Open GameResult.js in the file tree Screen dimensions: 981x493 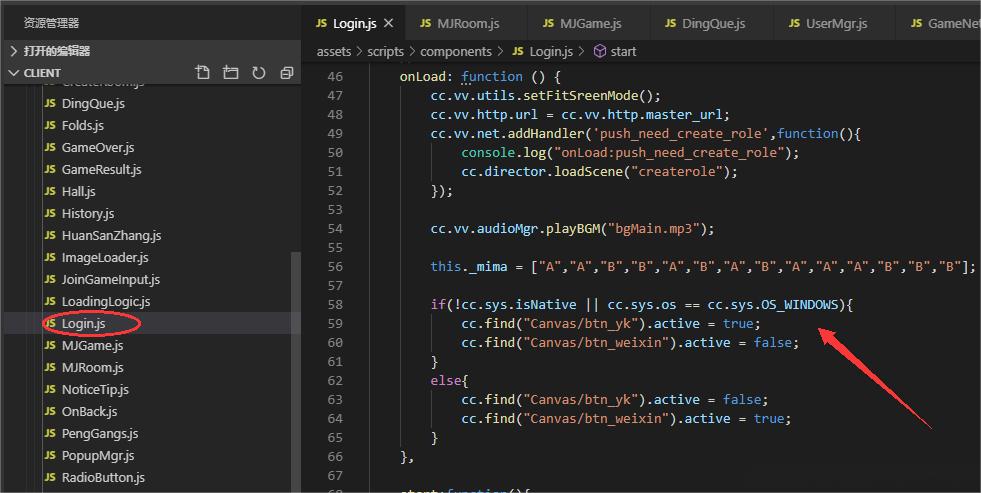point(101,170)
